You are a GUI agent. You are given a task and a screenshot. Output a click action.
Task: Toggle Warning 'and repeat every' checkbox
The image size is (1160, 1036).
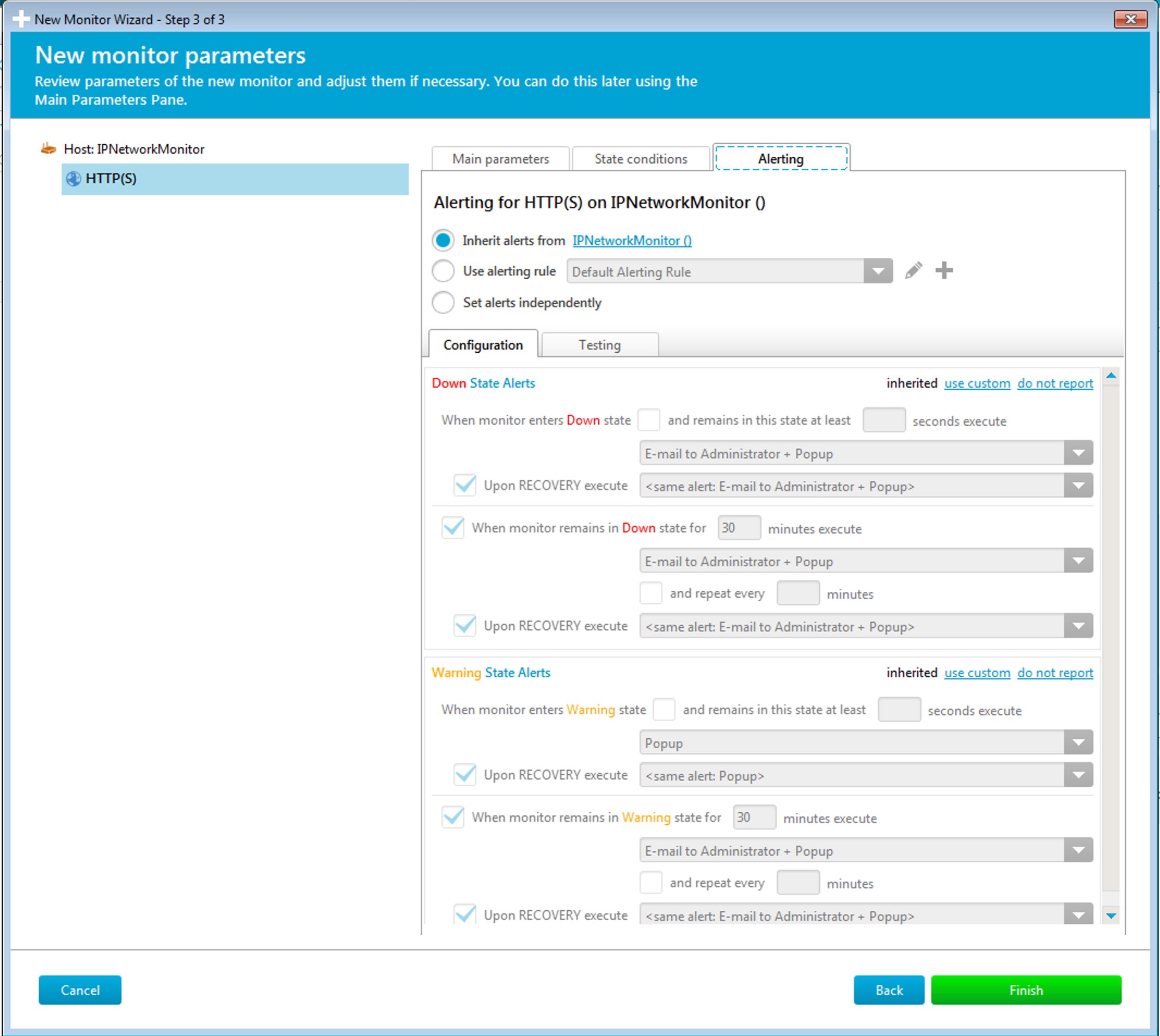pos(650,883)
